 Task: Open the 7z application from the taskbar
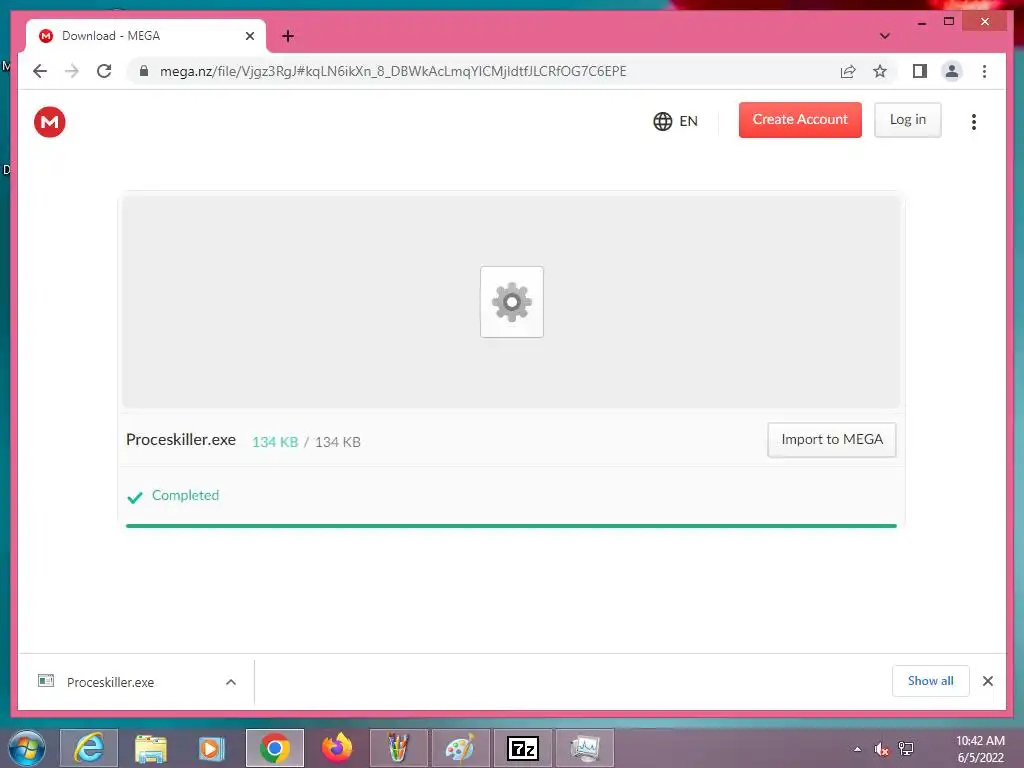[x=522, y=748]
